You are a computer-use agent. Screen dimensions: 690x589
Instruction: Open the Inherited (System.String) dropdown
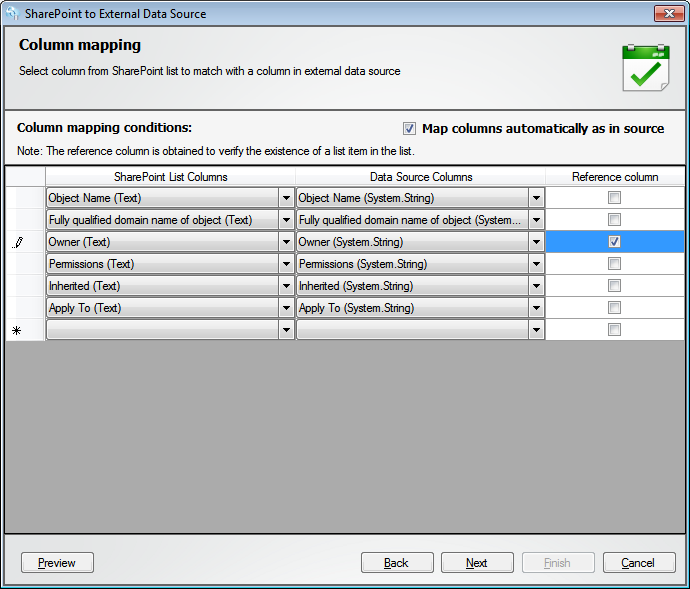536,286
